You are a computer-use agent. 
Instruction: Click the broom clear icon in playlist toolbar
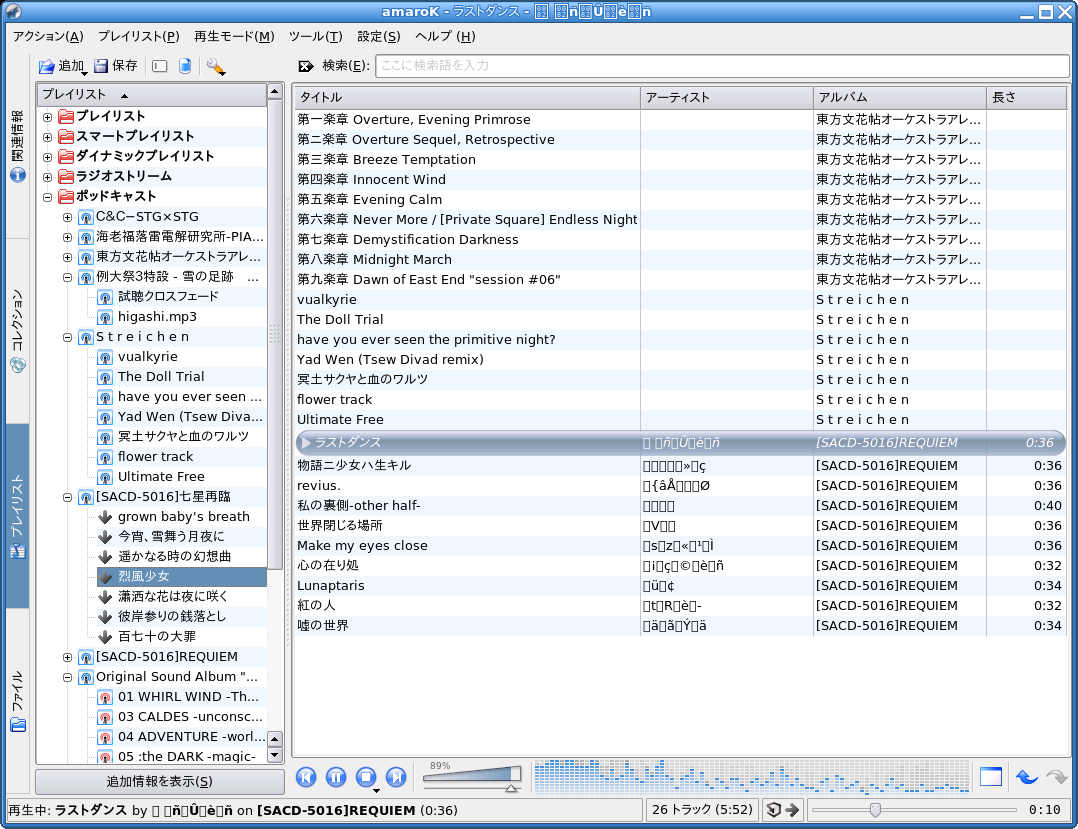215,66
